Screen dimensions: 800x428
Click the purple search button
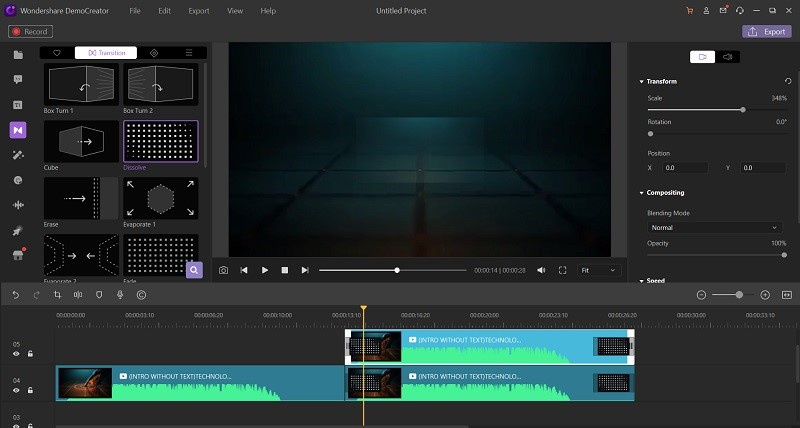[x=194, y=270]
